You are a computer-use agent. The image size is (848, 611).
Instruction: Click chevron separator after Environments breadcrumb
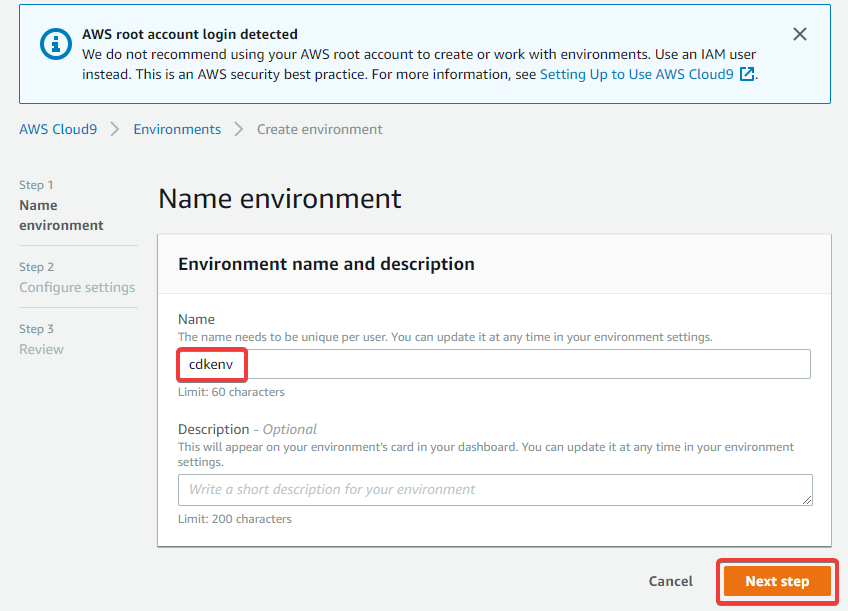click(x=238, y=129)
